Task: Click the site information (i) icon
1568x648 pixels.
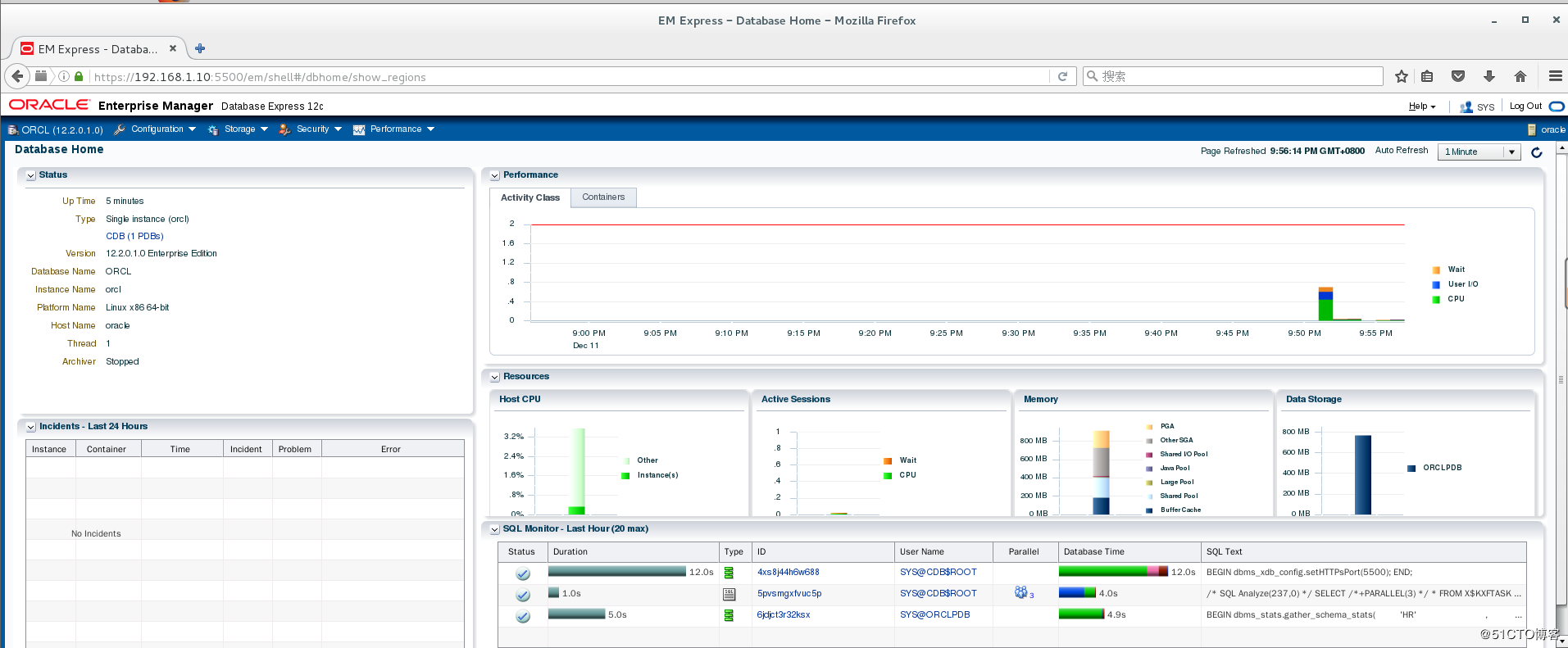Action: click(x=64, y=76)
